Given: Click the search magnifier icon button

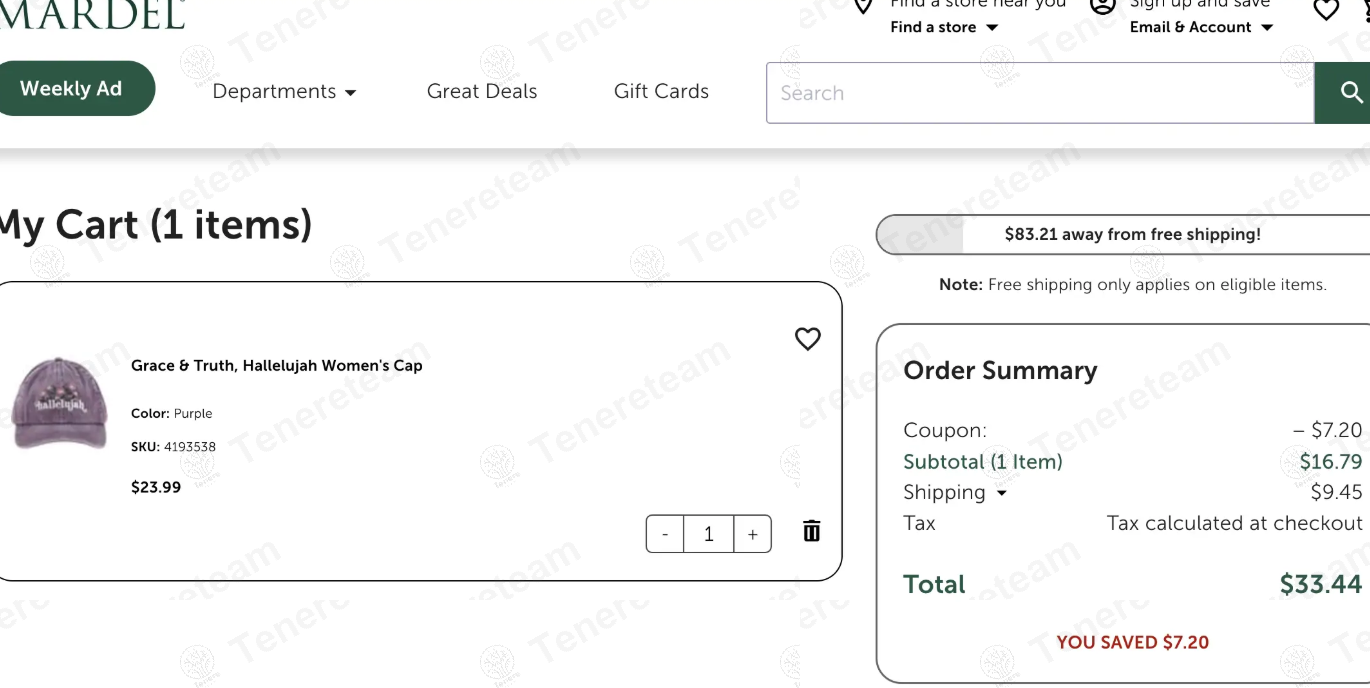Looking at the screenshot, I should (1344, 93).
